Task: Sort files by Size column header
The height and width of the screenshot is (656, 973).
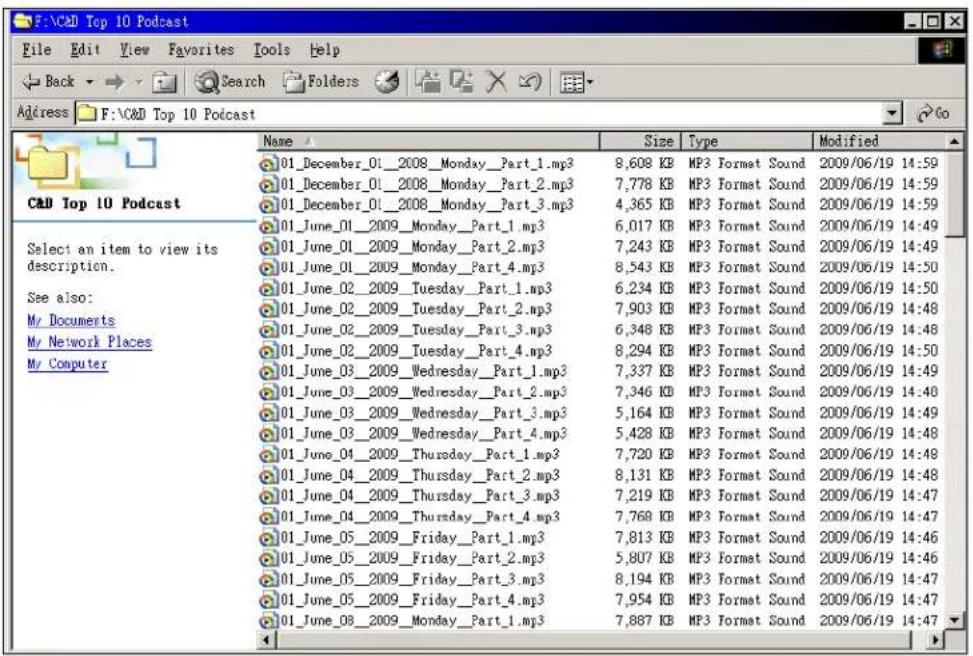Action: (x=640, y=142)
